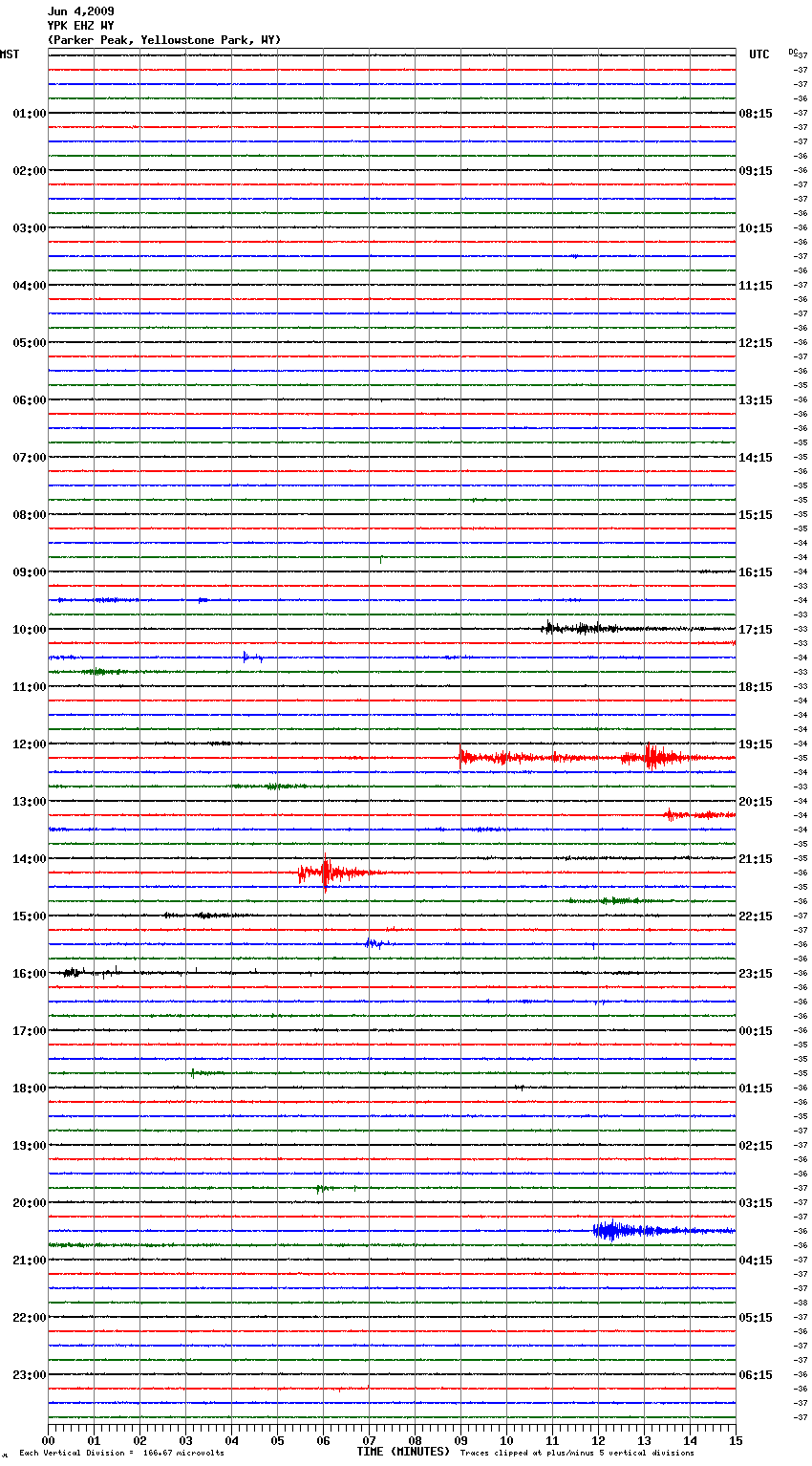Click the station code "YPK EHZ WY"
The image size is (812, 1466).
81,26
